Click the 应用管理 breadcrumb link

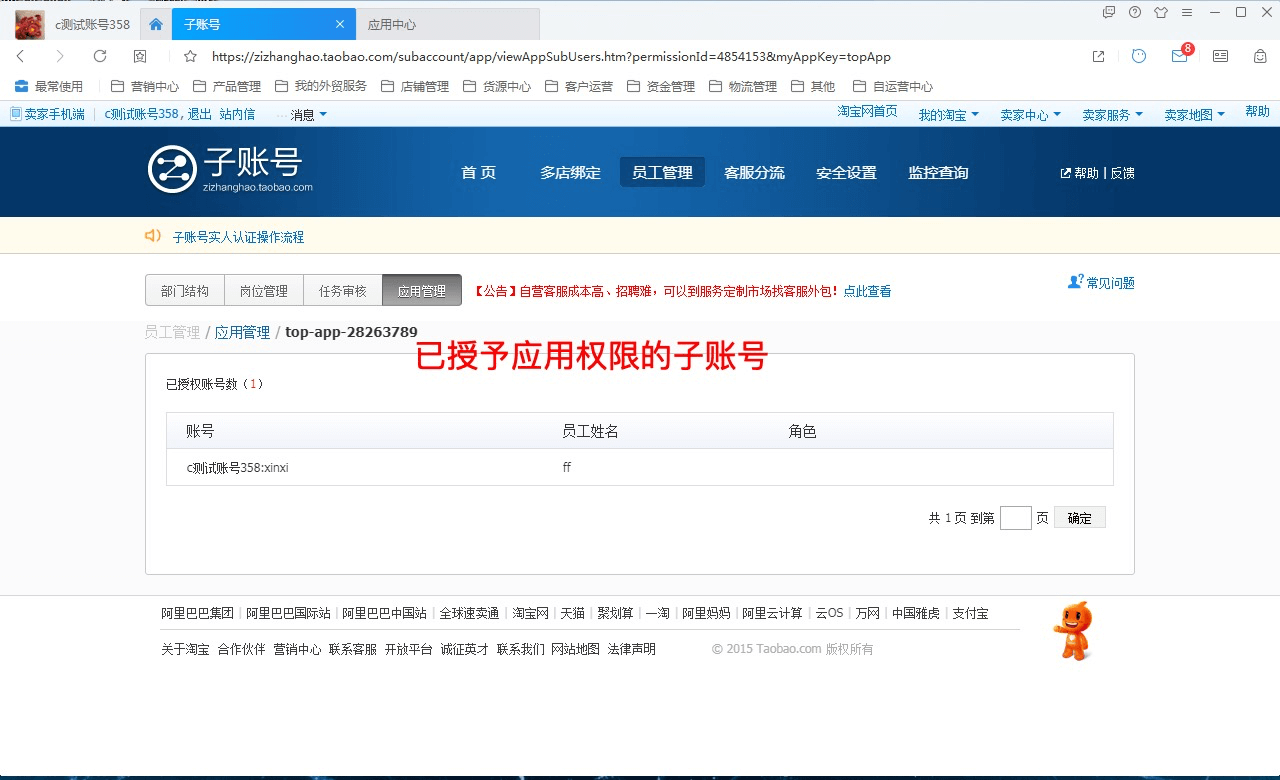(242, 332)
